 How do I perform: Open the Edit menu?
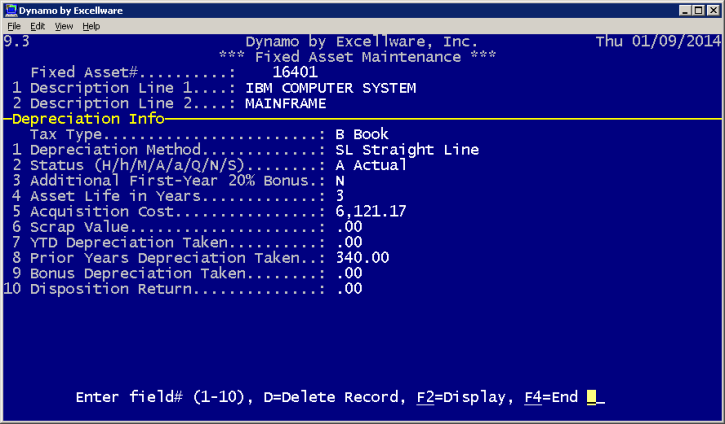tap(37, 26)
